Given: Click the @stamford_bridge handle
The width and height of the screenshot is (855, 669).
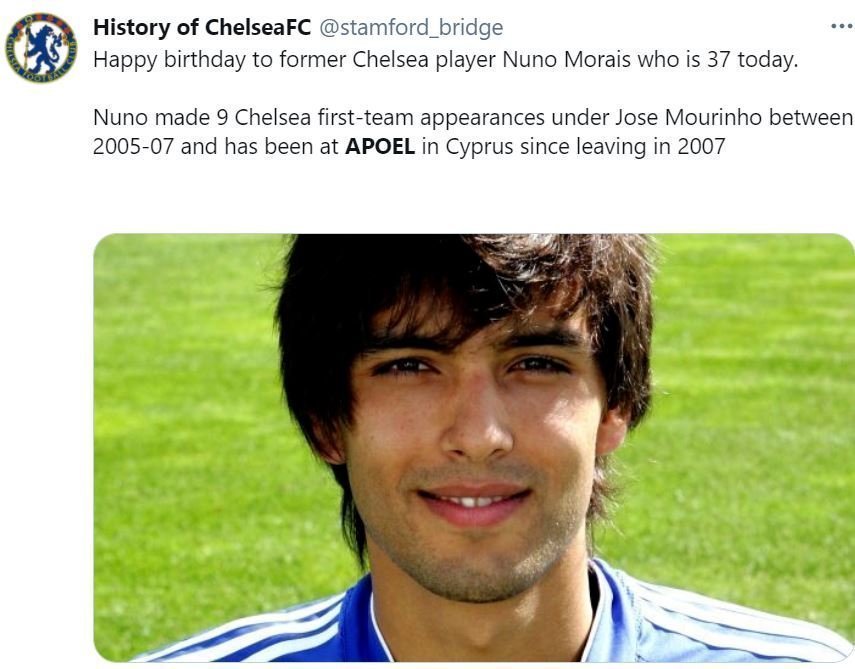Looking at the screenshot, I should 411,28.
